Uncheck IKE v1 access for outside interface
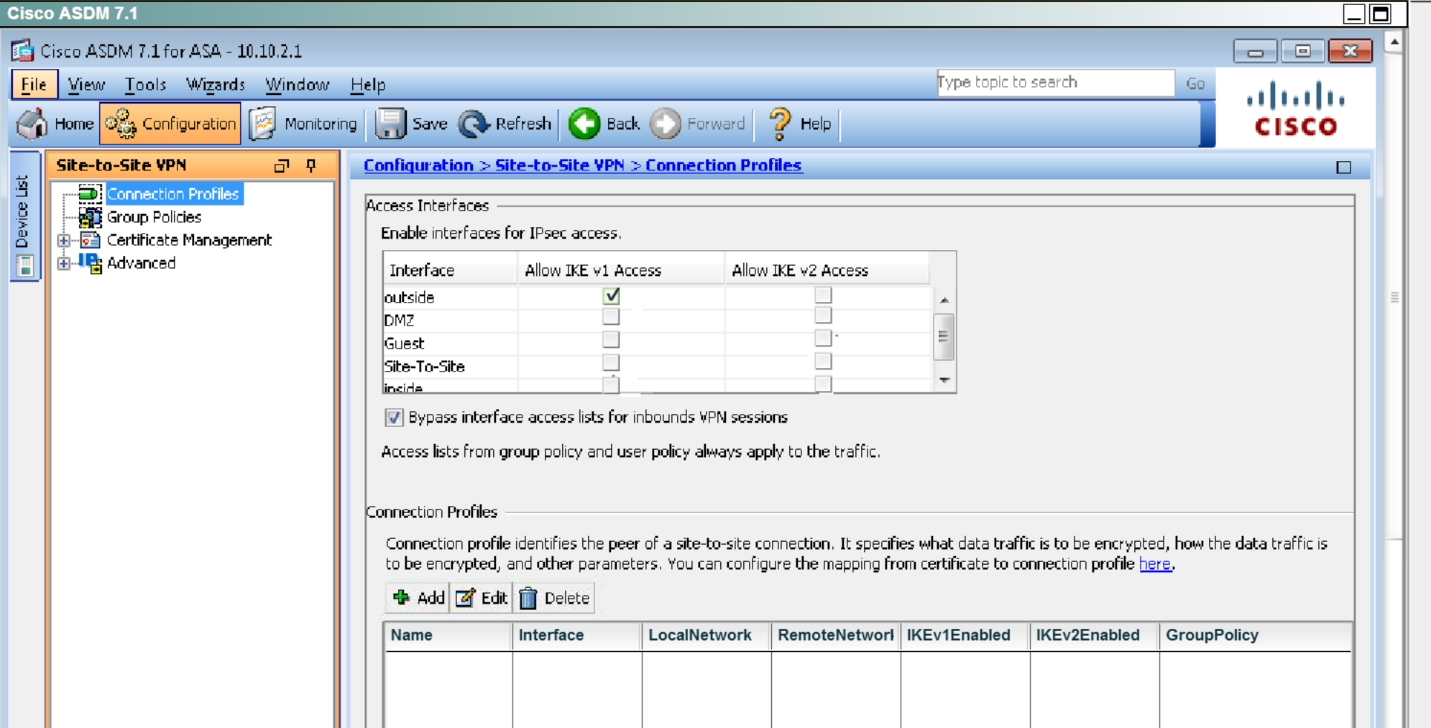This screenshot has width=1431, height=728. tap(612, 296)
